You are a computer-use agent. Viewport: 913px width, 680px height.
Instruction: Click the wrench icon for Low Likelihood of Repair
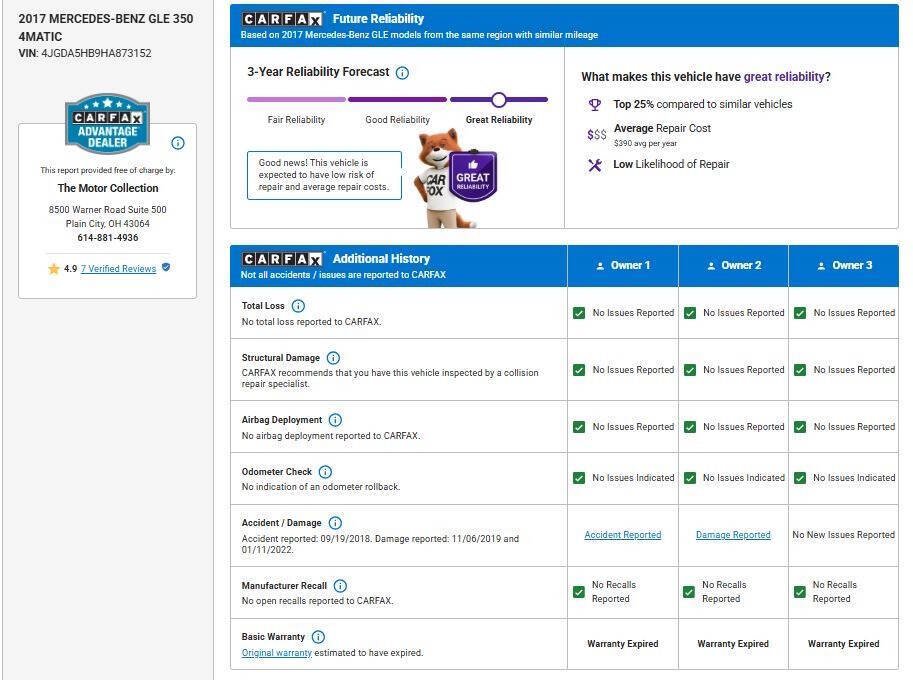594,165
